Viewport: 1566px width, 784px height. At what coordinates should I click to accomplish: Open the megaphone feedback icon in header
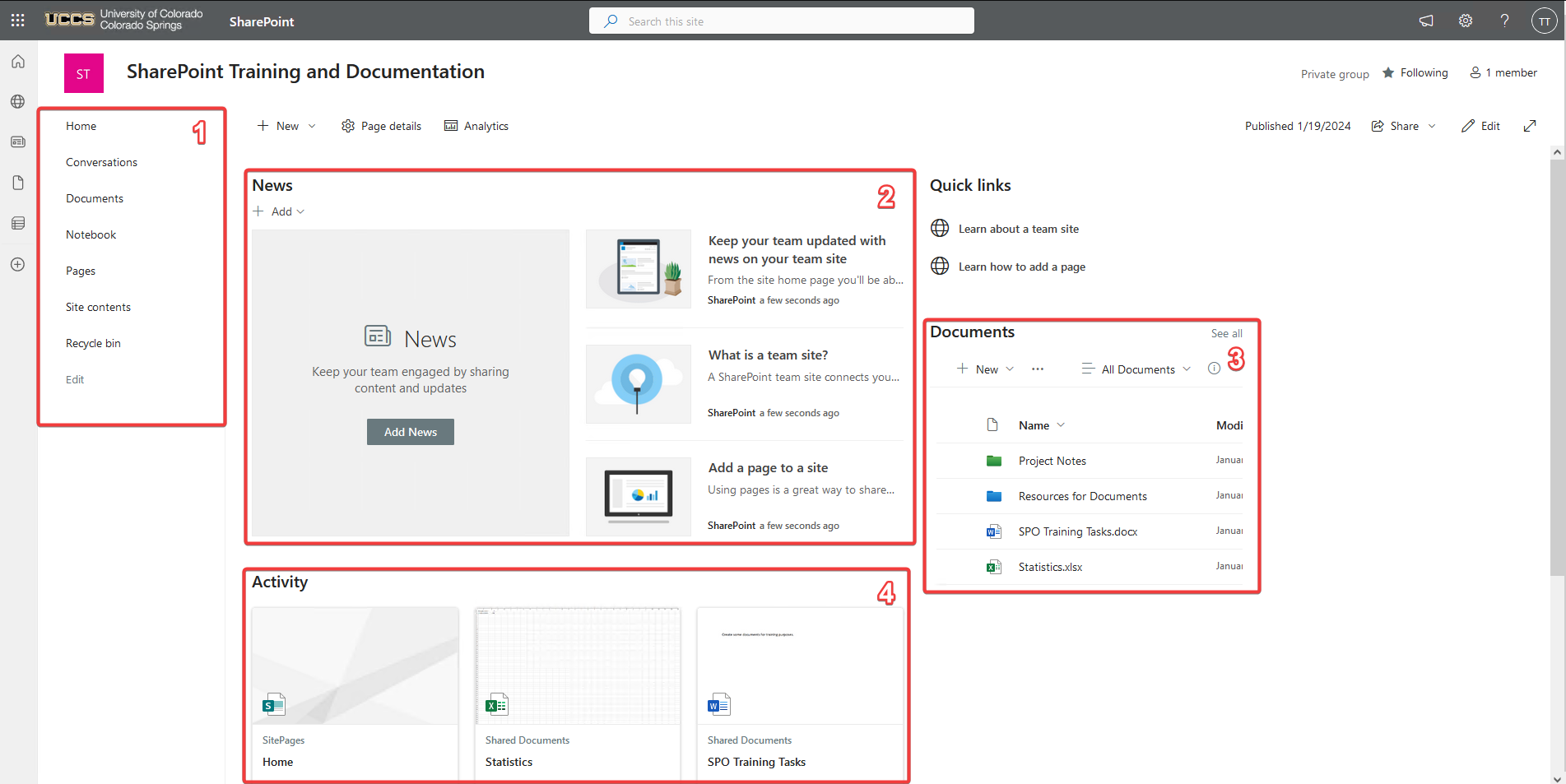pos(1426,21)
